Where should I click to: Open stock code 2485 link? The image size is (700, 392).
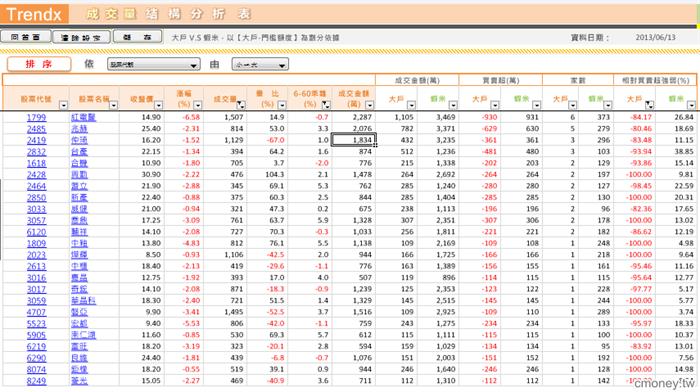coord(36,129)
